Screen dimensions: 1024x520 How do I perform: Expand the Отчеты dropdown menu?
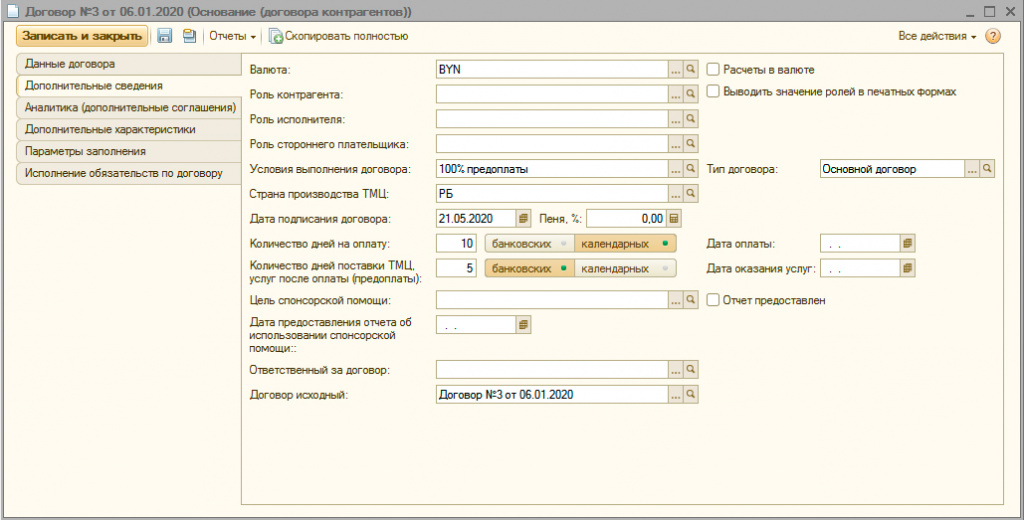(232, 36)
